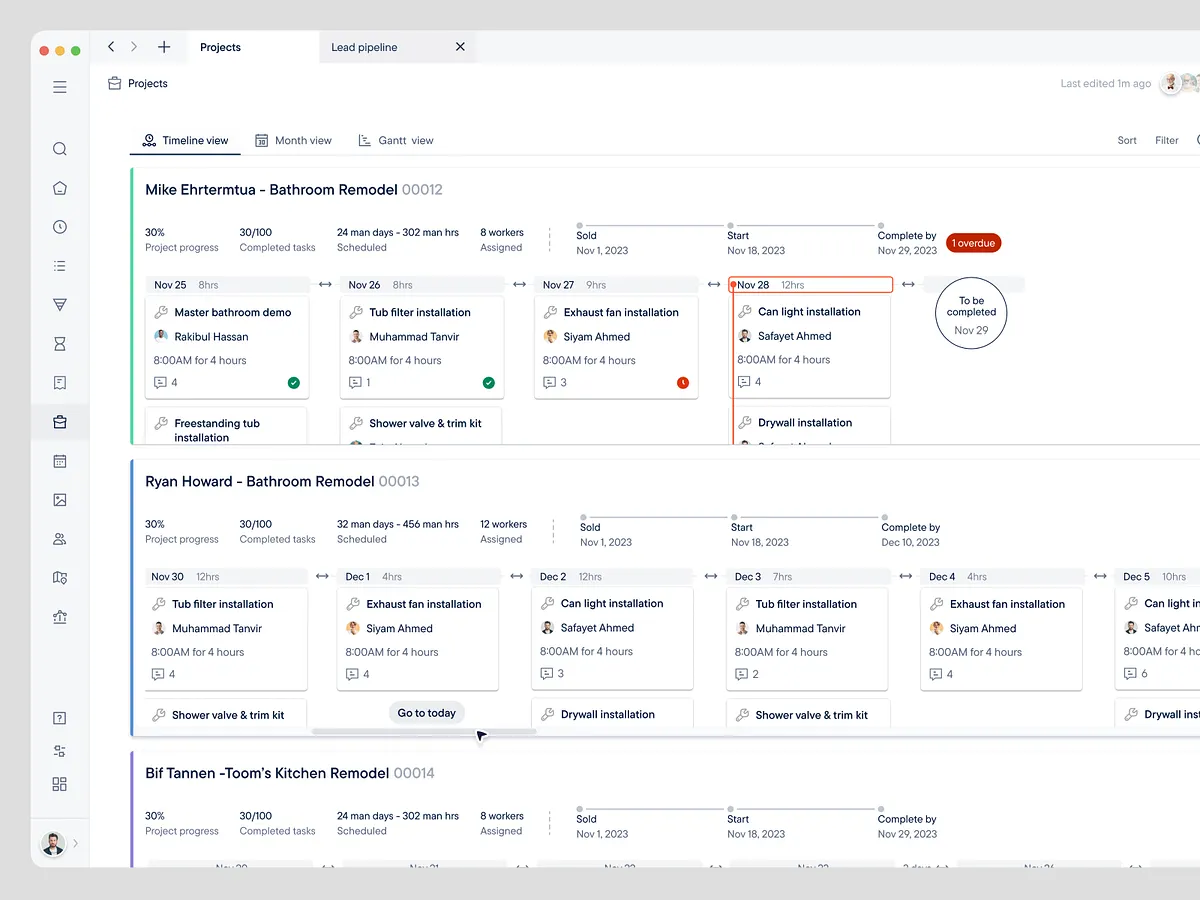Expand the profile menu chevron beside the avatar
This screenshot has height=900, width=1200.
click(x=74, y=843)
